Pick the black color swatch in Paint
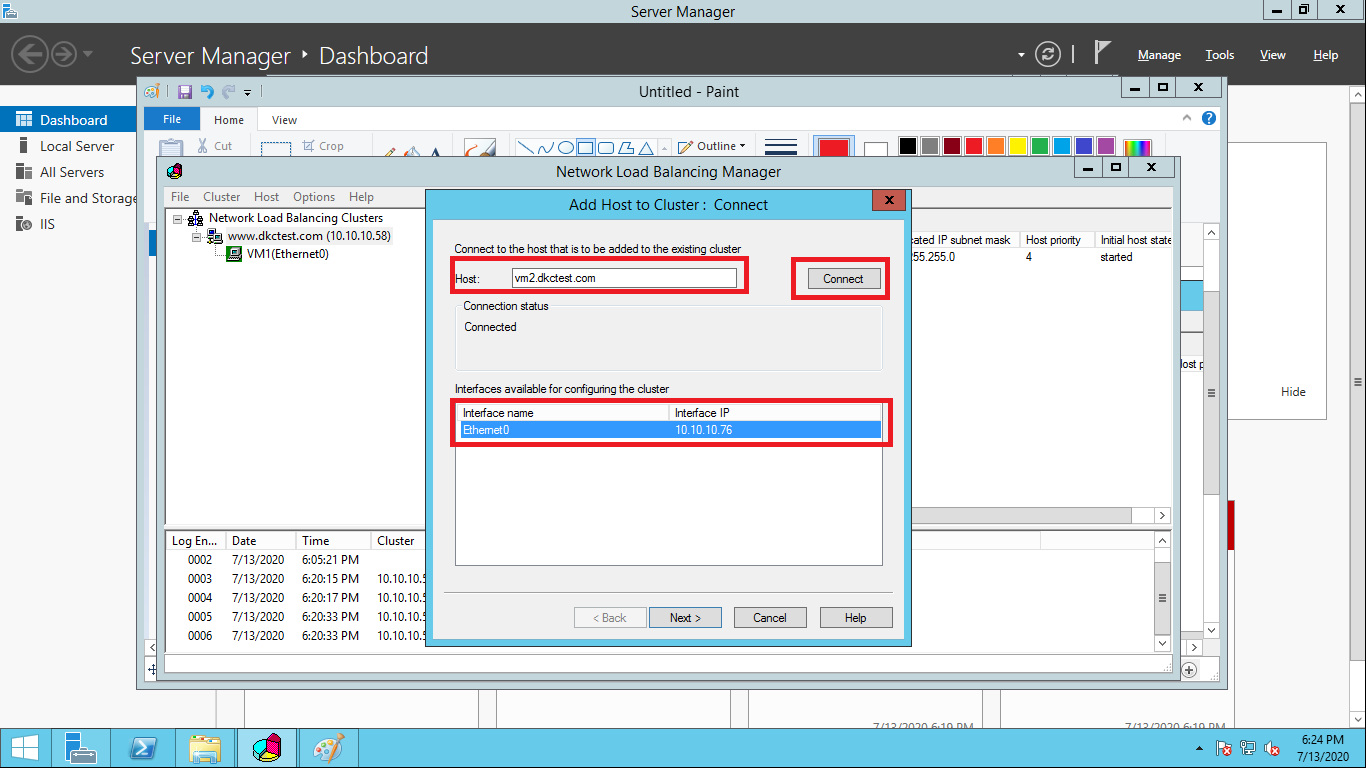 coord(907,146)
